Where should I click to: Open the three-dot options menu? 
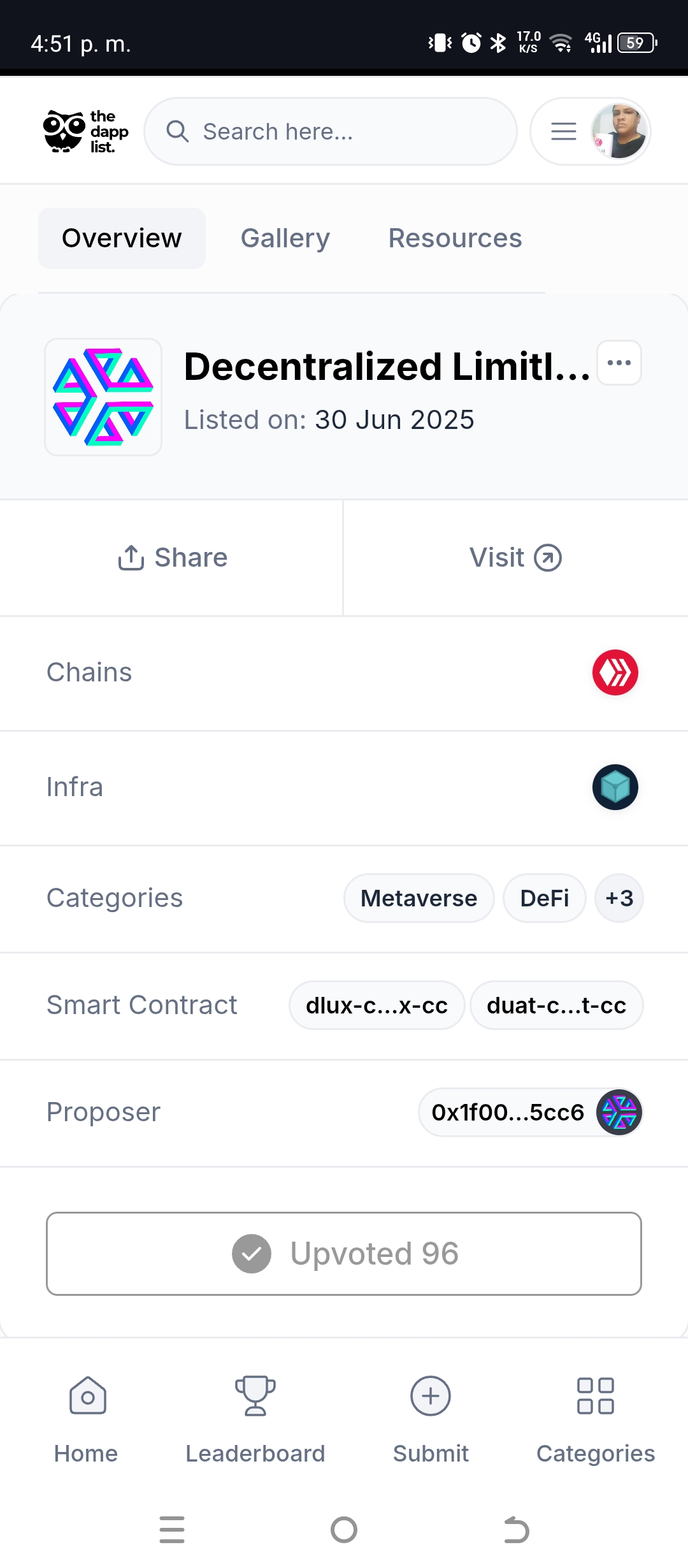pos(619,363)
